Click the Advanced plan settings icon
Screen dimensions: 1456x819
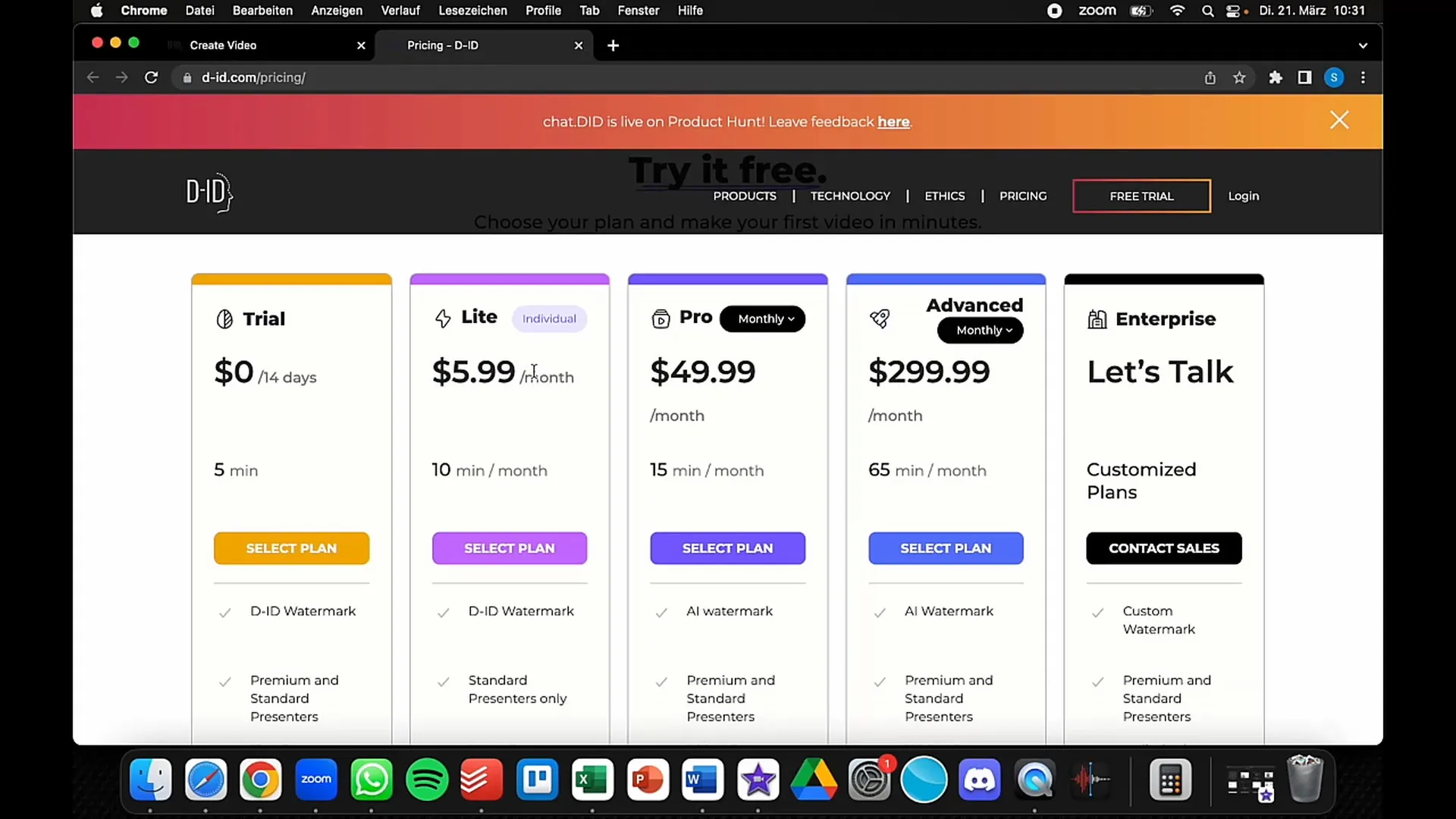click(879, 318)
